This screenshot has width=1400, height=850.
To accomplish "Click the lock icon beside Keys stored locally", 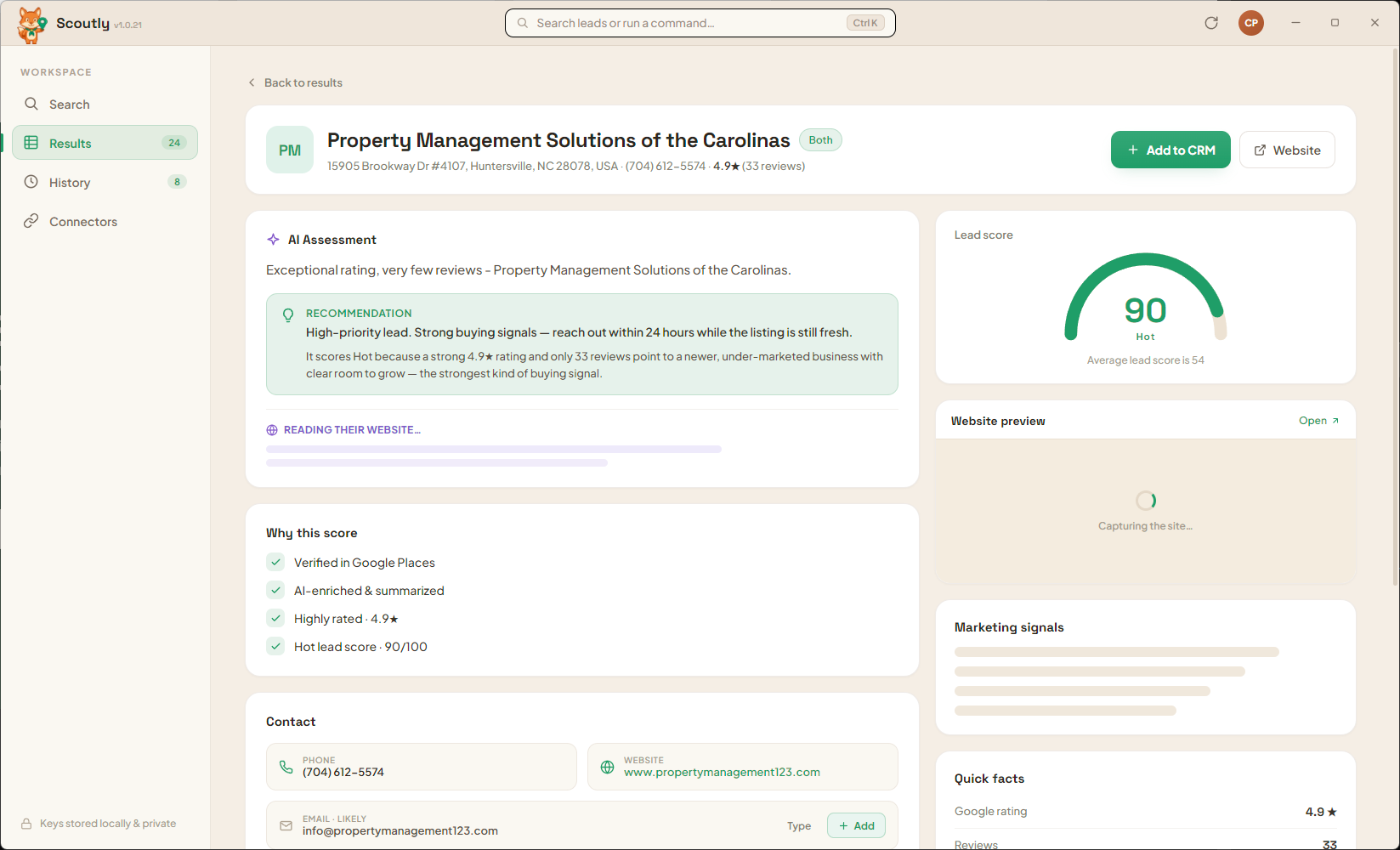I will pos(26,824).
